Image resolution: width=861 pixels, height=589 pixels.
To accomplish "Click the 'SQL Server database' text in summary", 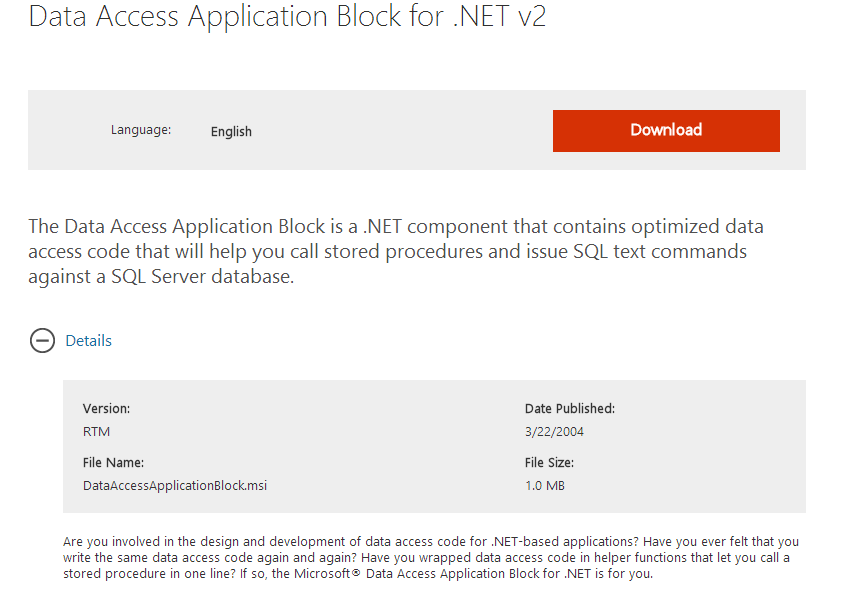I will 203,277.
